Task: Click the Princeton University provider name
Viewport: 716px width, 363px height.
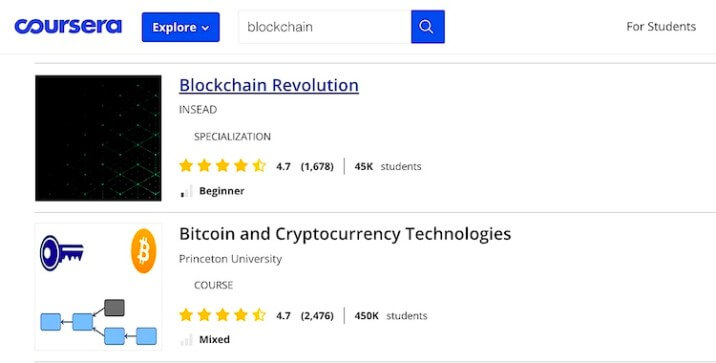Action: tap(230, 259)
